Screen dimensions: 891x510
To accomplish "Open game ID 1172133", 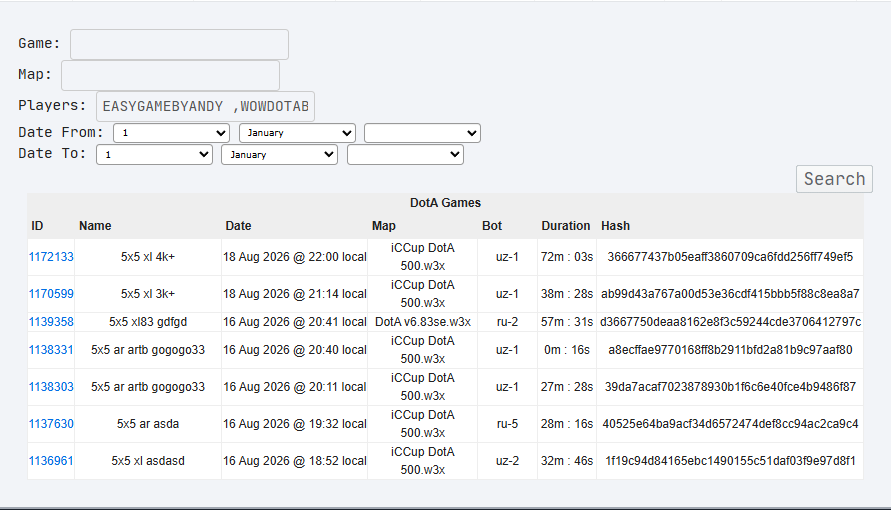I will 51,257.
